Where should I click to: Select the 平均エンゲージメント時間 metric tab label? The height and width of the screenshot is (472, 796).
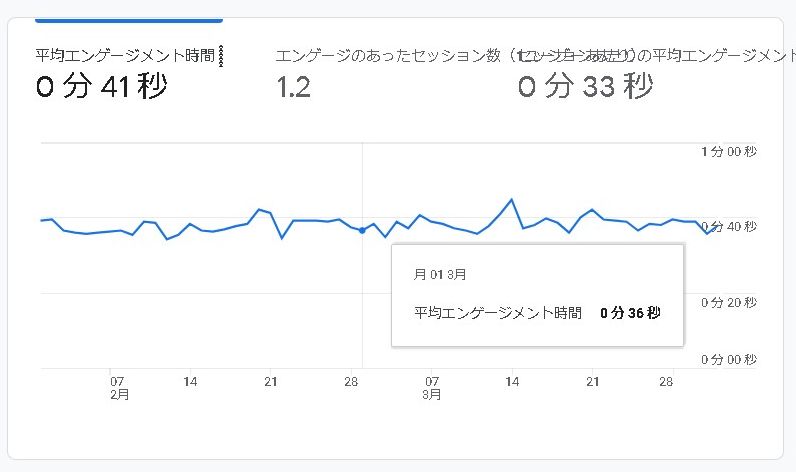pos(124,55)
